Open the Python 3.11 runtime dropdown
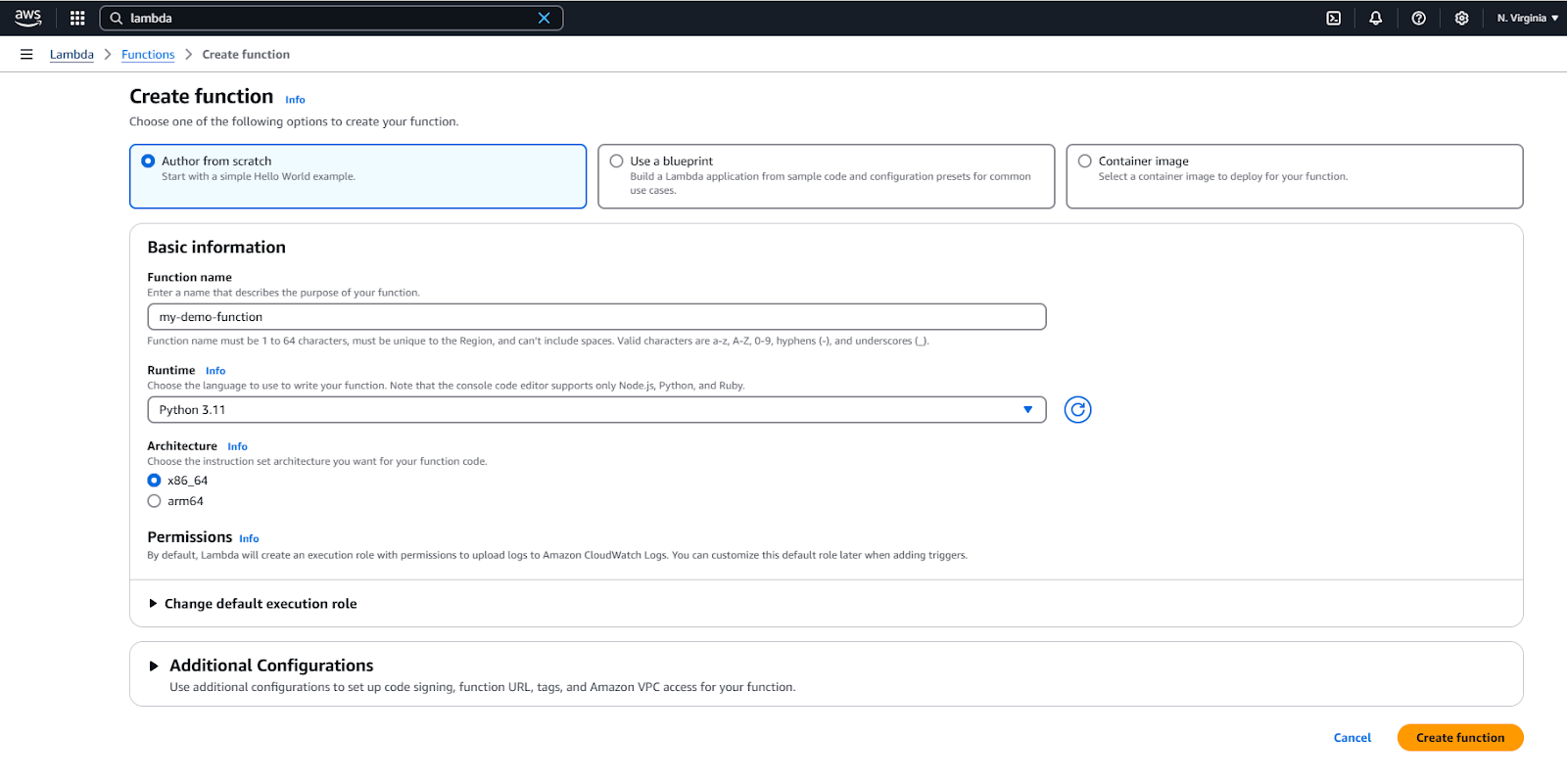Image resolution: width=1567 pixels, height=784 pixels. [596, 410]
